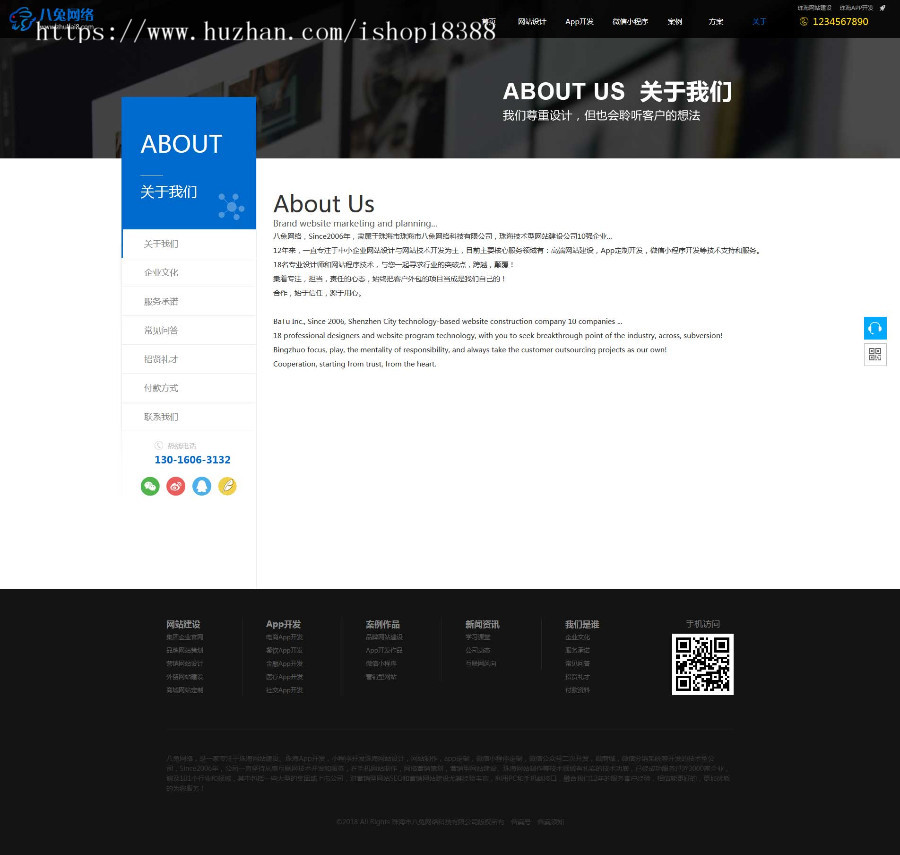The image size is (900, 855).
Task: Click the top-bar App开发 link beside rocket
Action: coord(856,8)
